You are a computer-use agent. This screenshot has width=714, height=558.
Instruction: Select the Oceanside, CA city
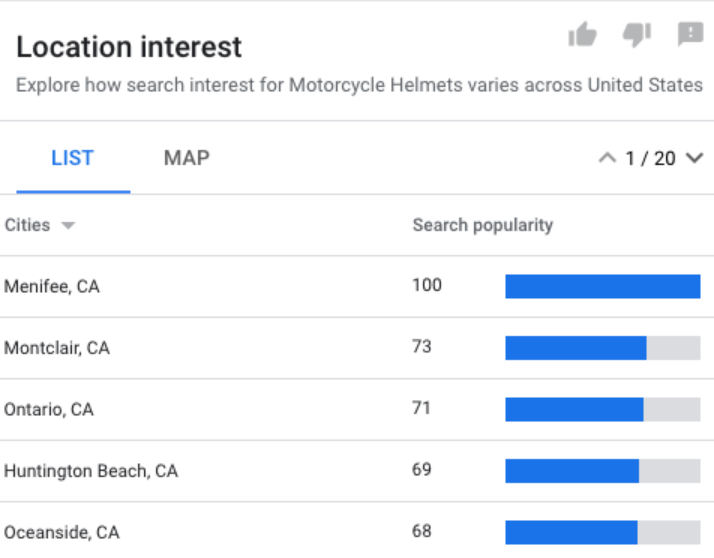click(x=62, y=532)
